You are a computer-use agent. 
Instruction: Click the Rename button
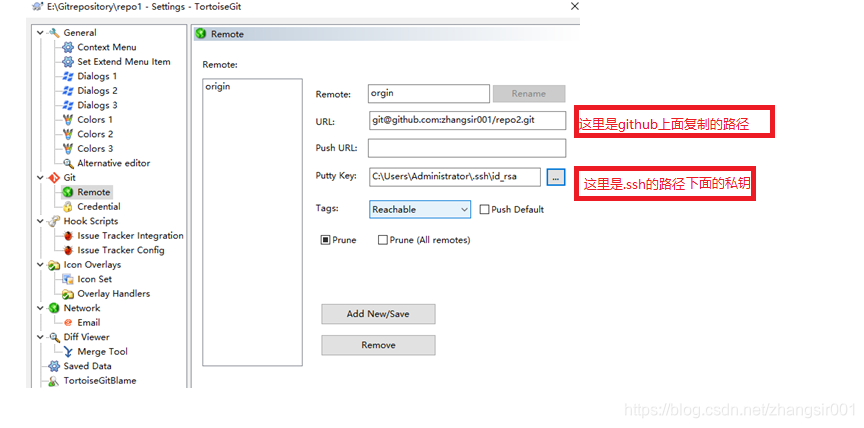(529, 94)
